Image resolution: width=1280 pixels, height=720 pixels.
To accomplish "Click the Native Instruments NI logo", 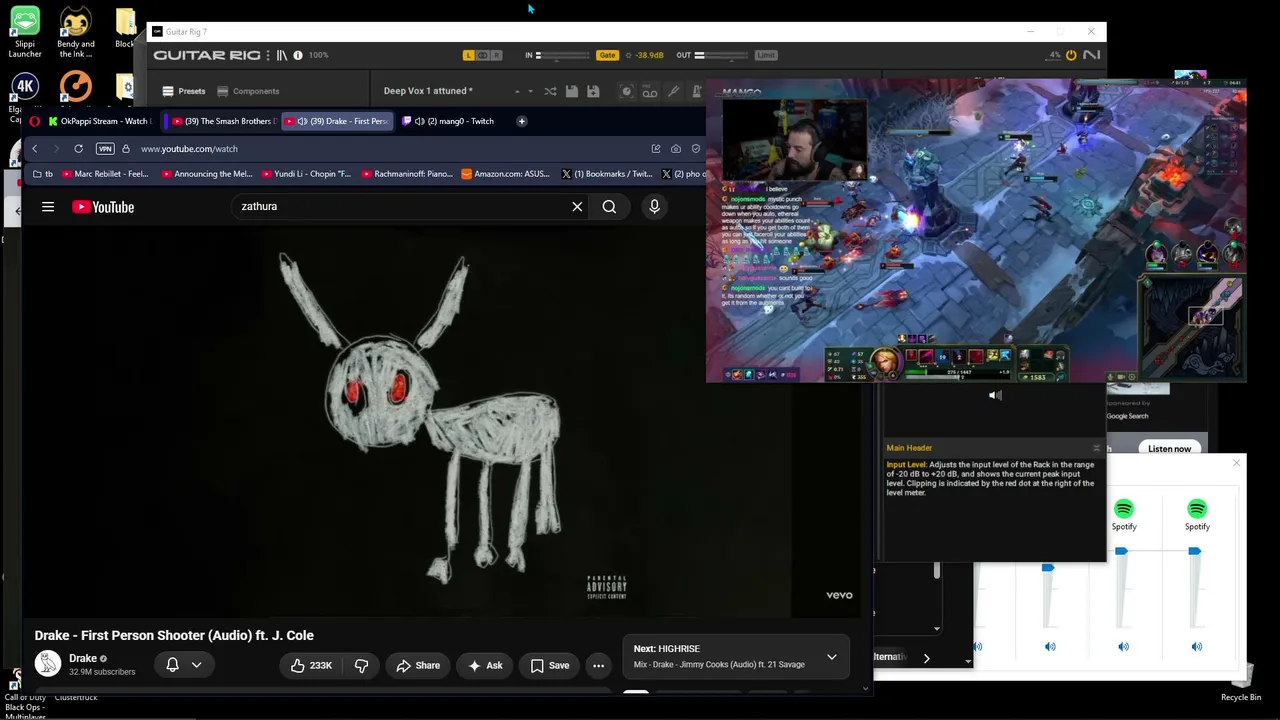I will 1091,55.
